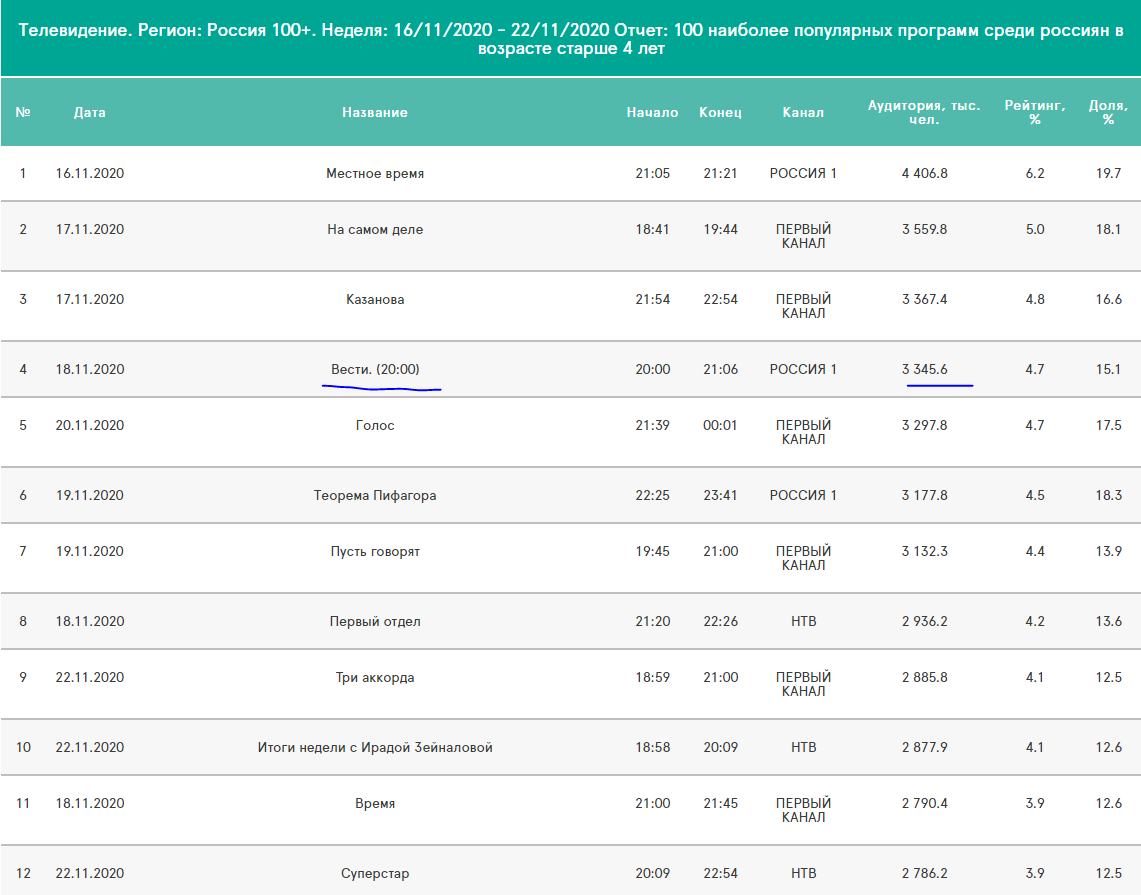Click the program name 'Голос'
1141x895 pixels.
375,426
